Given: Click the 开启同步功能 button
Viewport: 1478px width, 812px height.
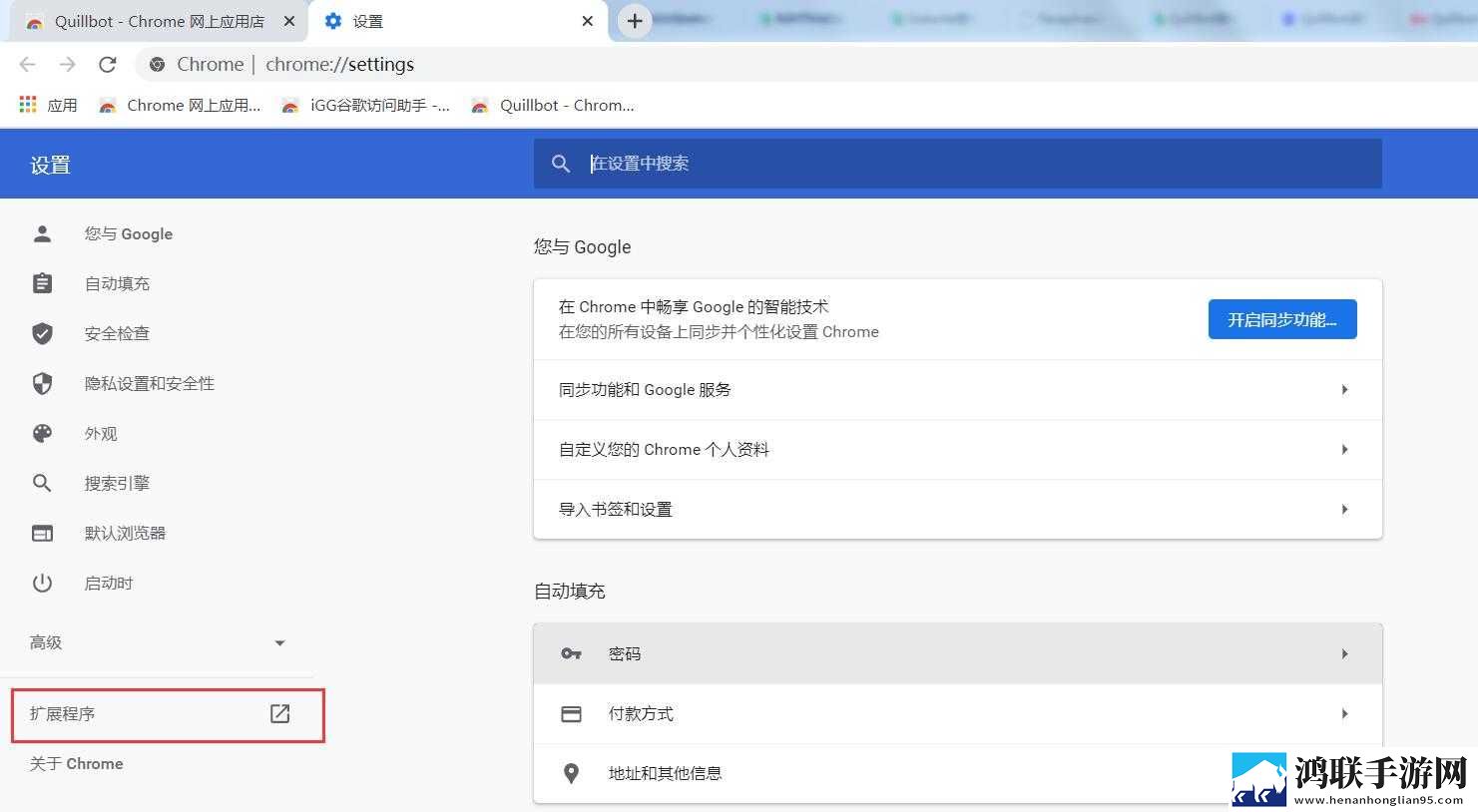Looking at the screenshot, I should point(1282,319).
